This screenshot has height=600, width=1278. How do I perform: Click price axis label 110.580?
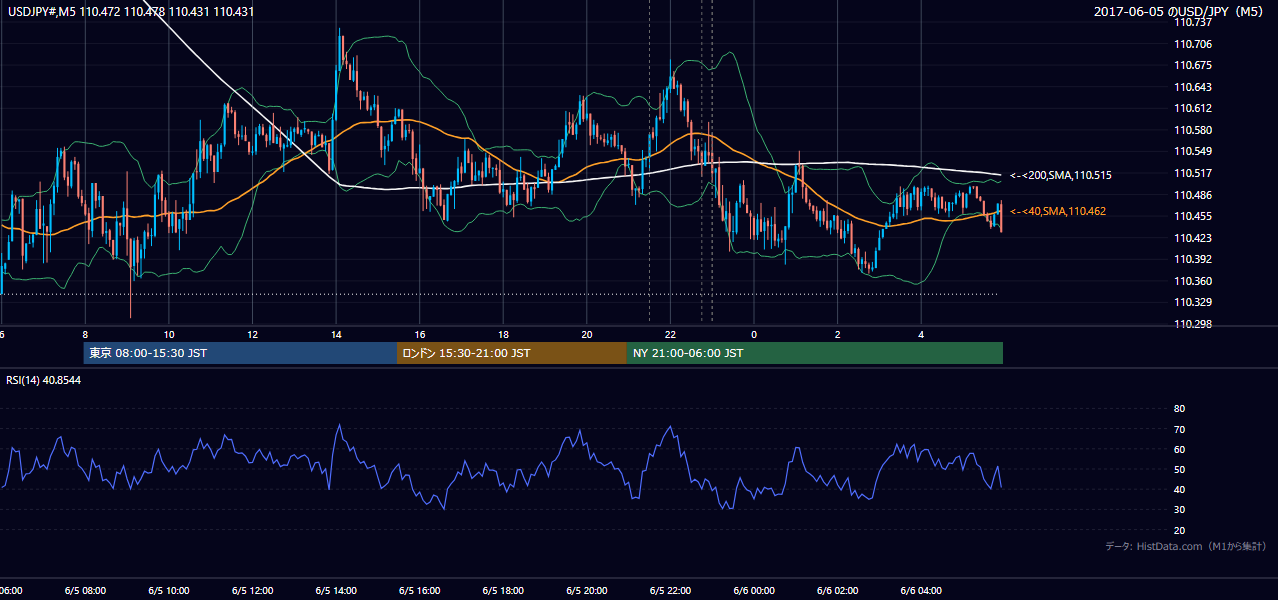point(1195,130)
